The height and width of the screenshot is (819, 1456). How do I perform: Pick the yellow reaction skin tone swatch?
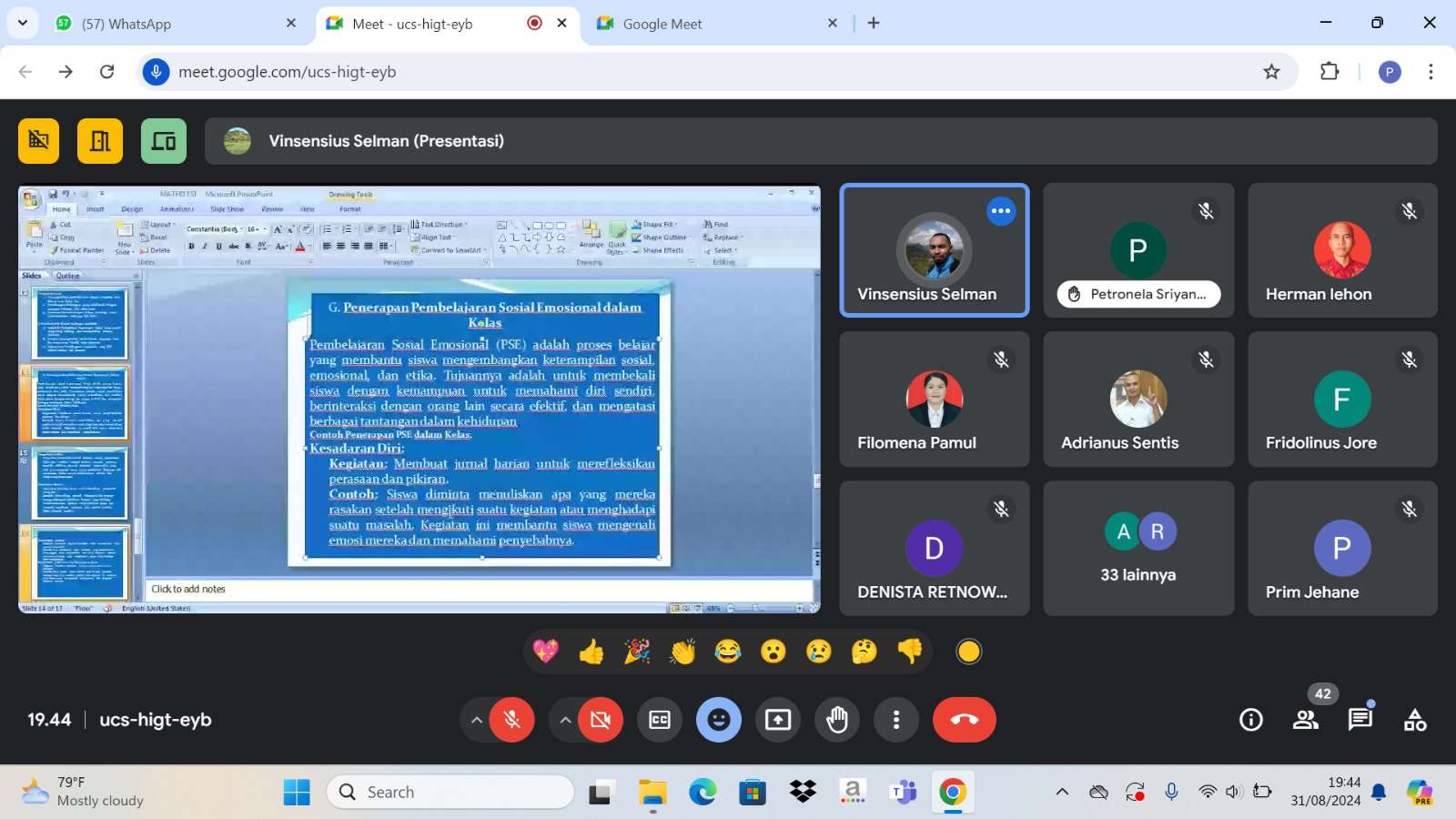(x=969, y=652)
